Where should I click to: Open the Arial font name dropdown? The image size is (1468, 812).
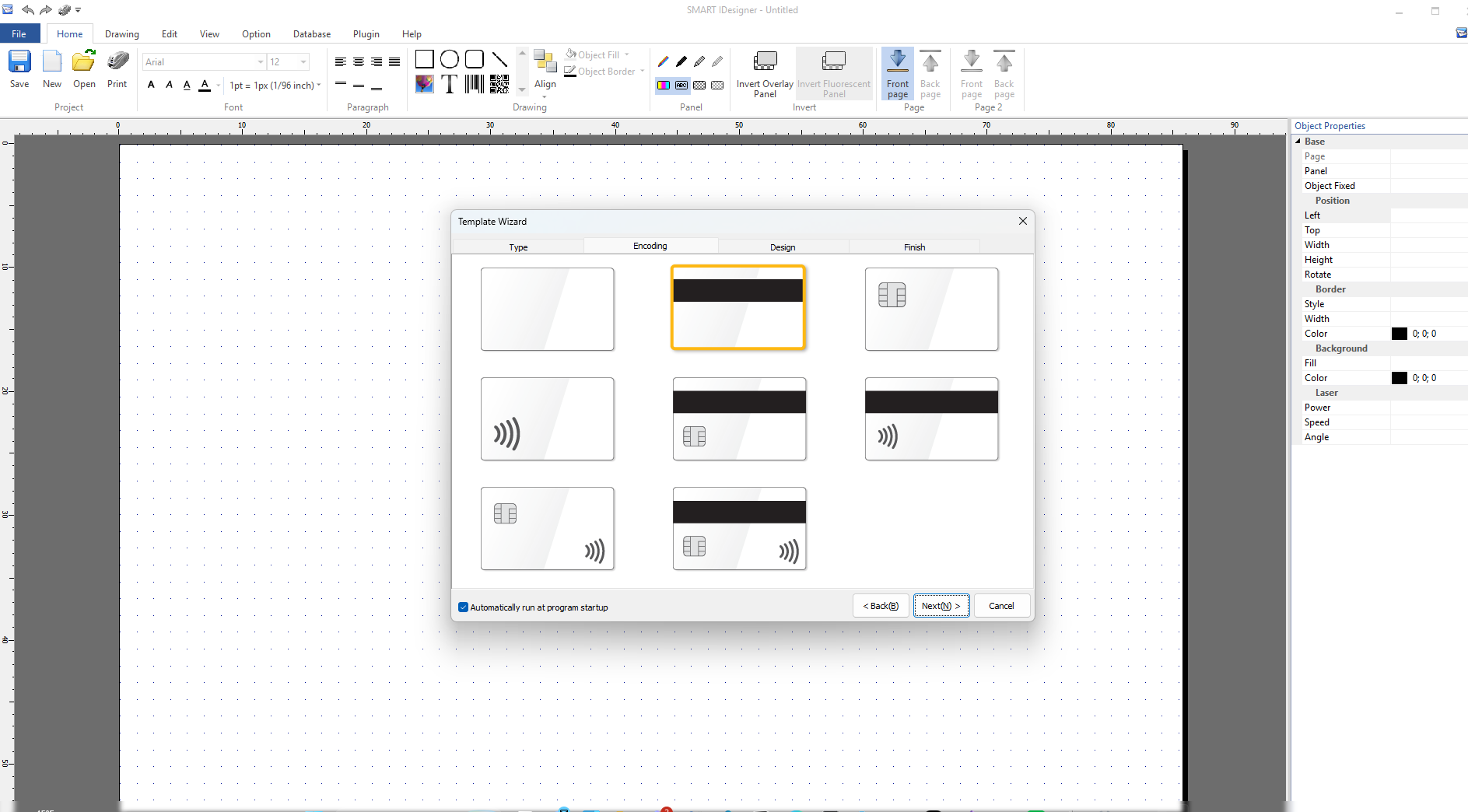[260, 62]
